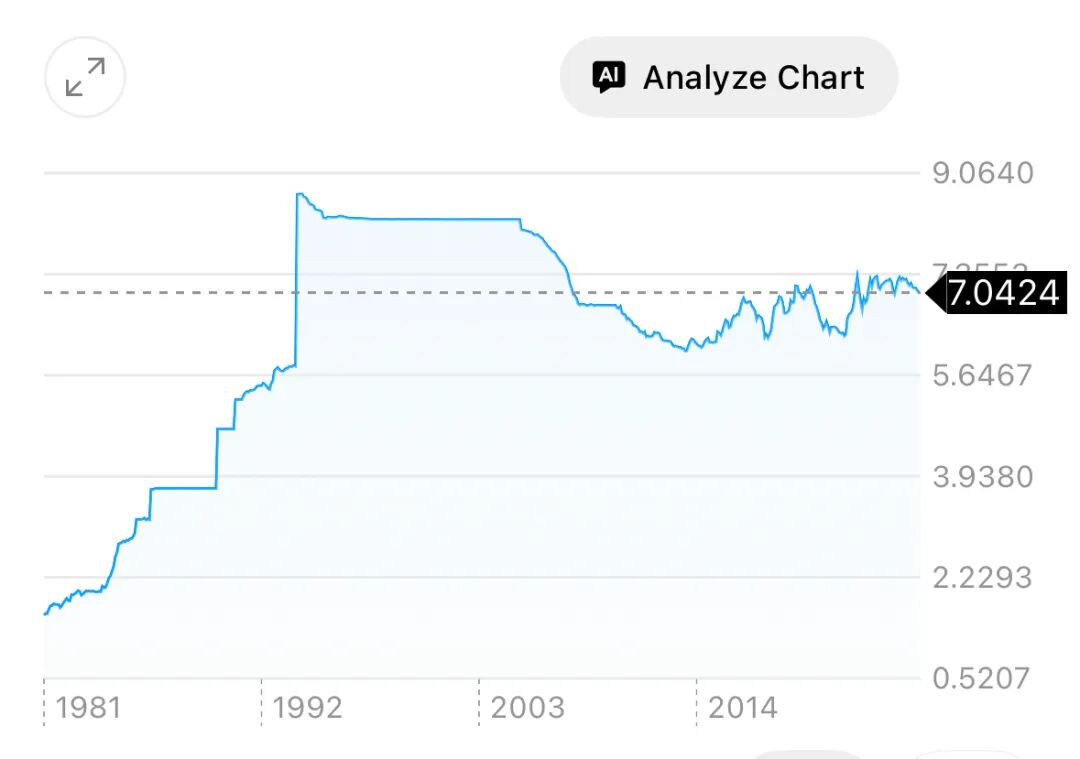
Task: Select the 2003 x-axis year label
Action: click(x=527, y=708)
